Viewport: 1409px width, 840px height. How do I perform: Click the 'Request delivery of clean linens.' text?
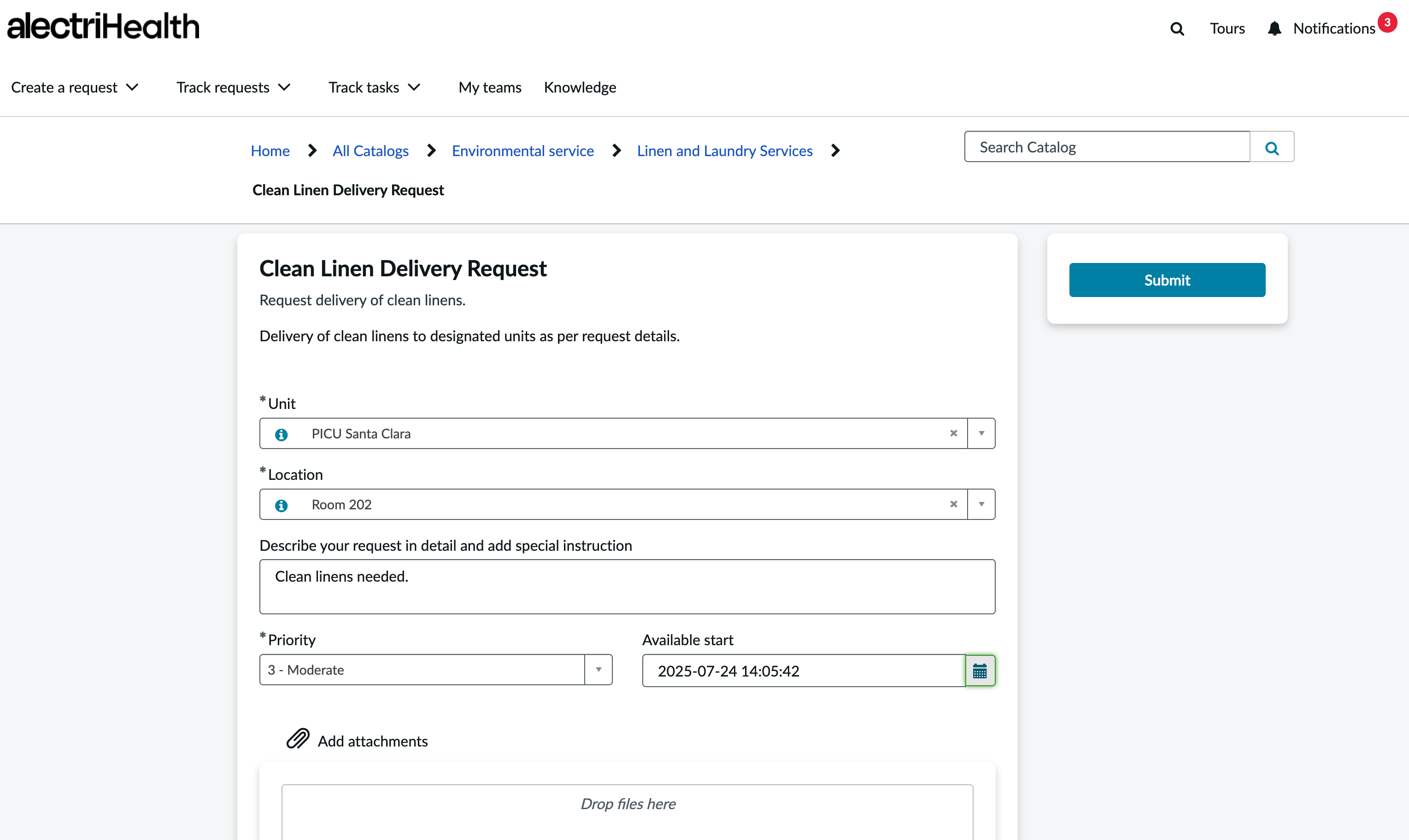(363, 300)
